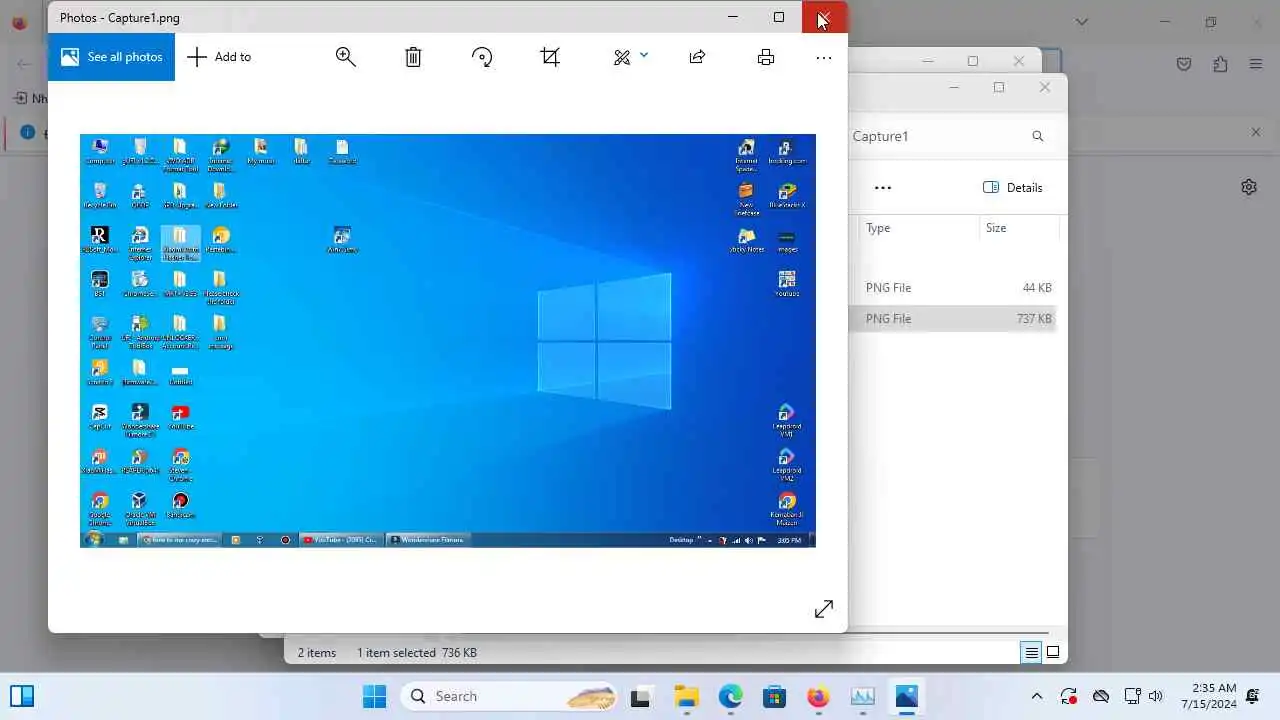Viewport: 1280px width, 720px height.
Task: Click the settings gear icon on the Firefox page
Action: pos(1249,187)
